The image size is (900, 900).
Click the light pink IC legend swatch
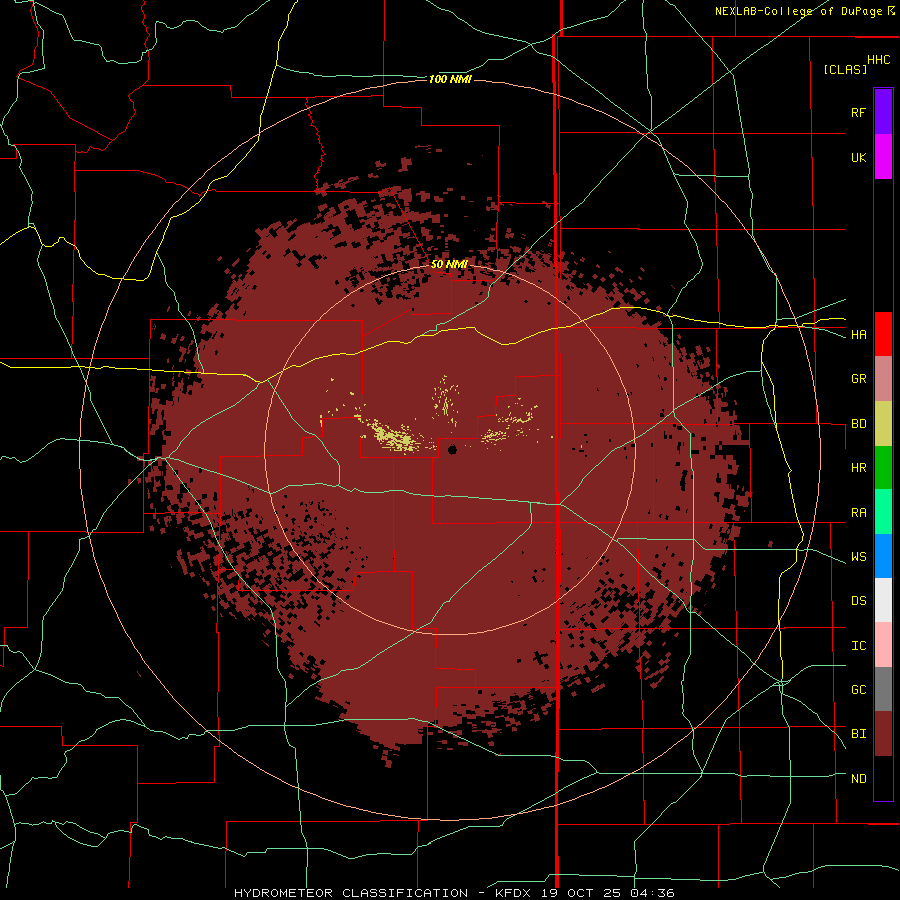click(x=883, y=645)
